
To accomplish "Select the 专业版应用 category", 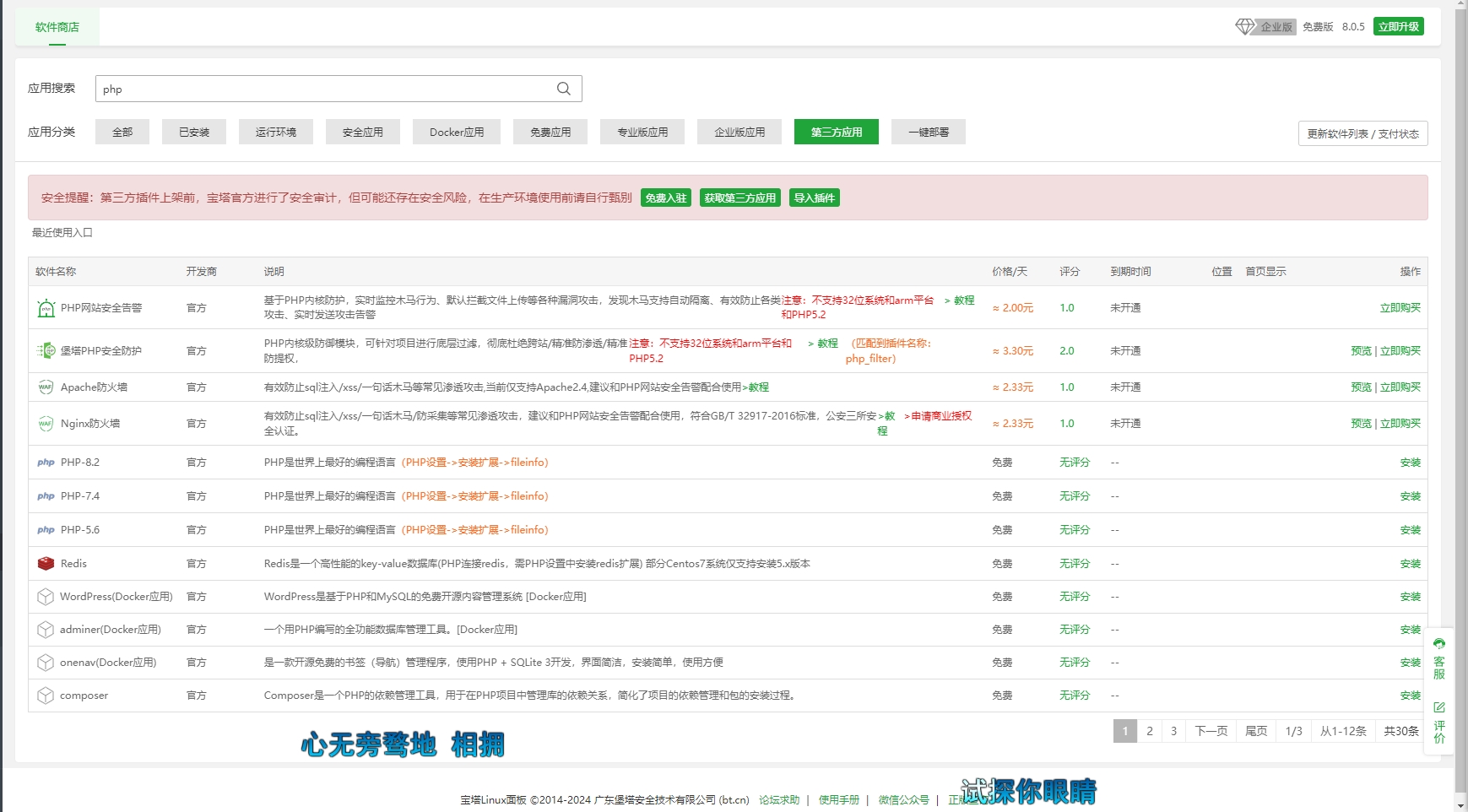I will pyautogui.click(x=642, y=132).
